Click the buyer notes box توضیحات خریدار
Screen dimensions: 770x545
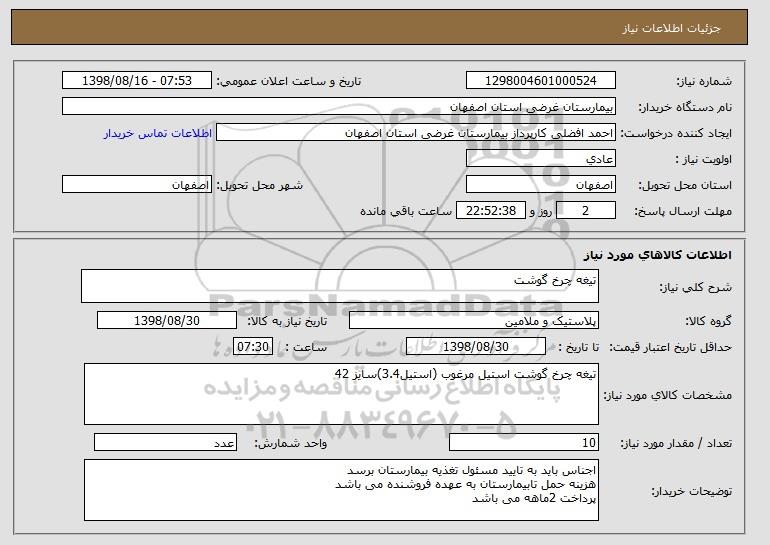[341, 490]
